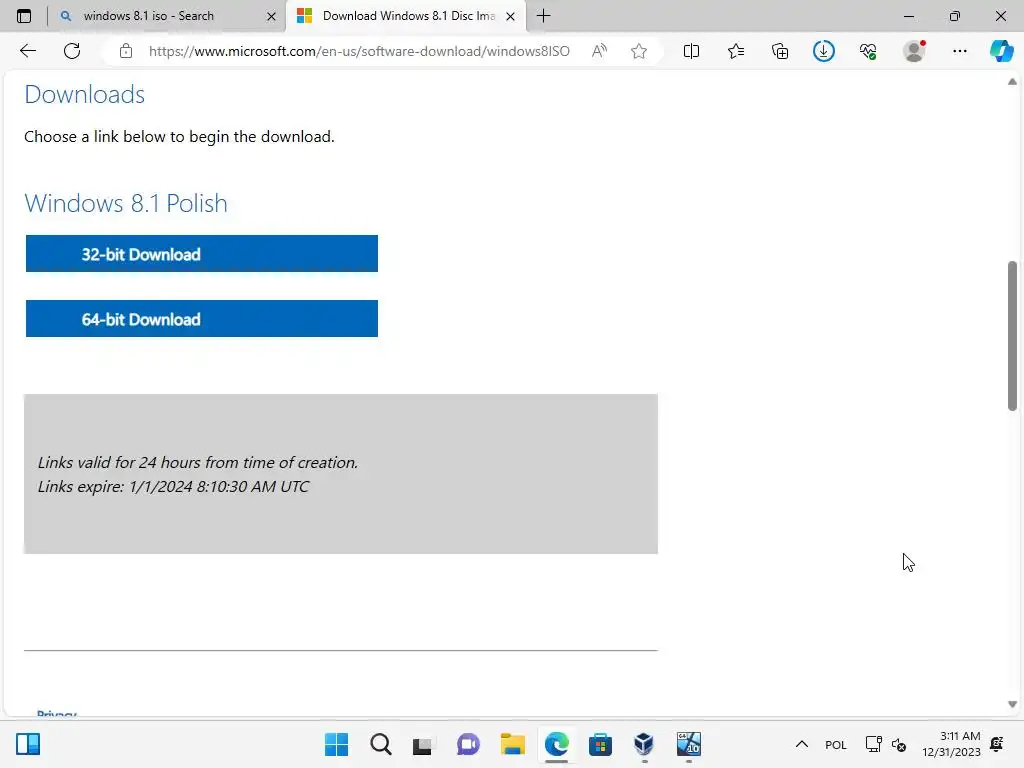The width and height of the screenshot is (1024, 768).
Task: Click Choose a link below text
Action: (179, 136)
